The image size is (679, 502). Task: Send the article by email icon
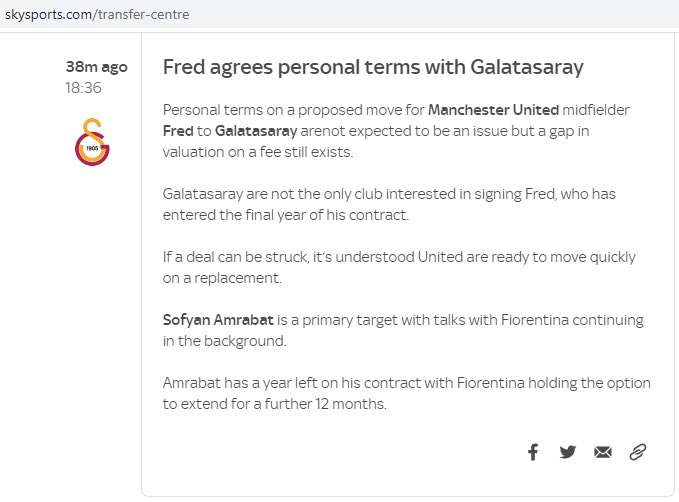603,452
